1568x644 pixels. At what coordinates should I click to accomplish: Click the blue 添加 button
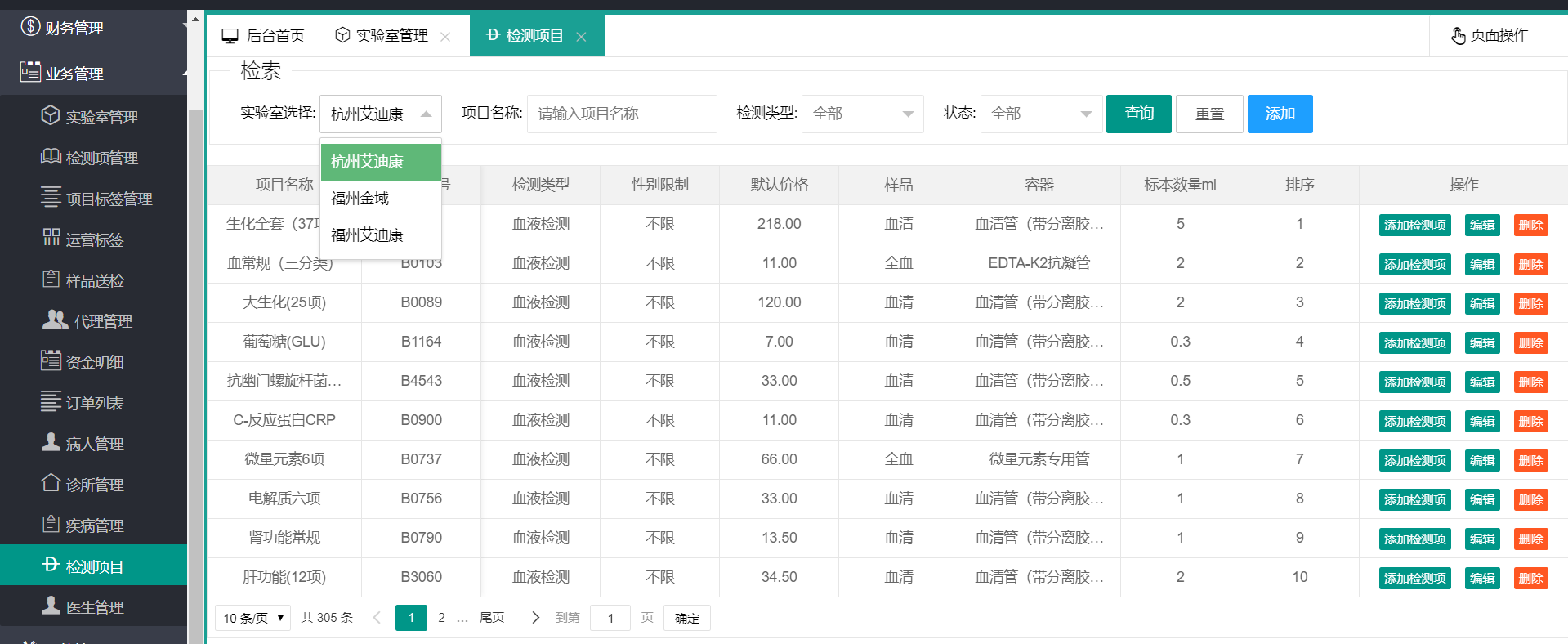[x=1280, y=114]
